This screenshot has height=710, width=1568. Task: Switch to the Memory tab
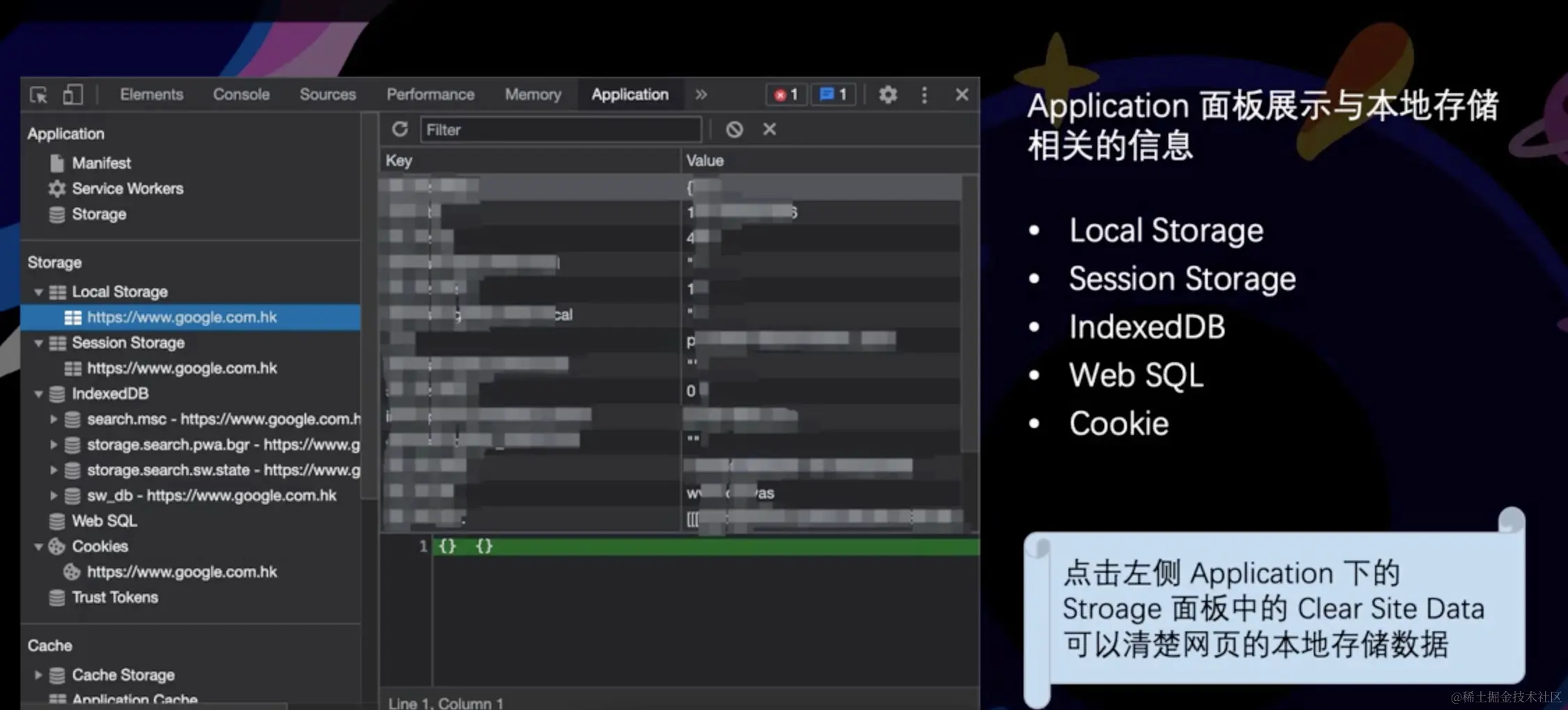(x=533, y=95)
